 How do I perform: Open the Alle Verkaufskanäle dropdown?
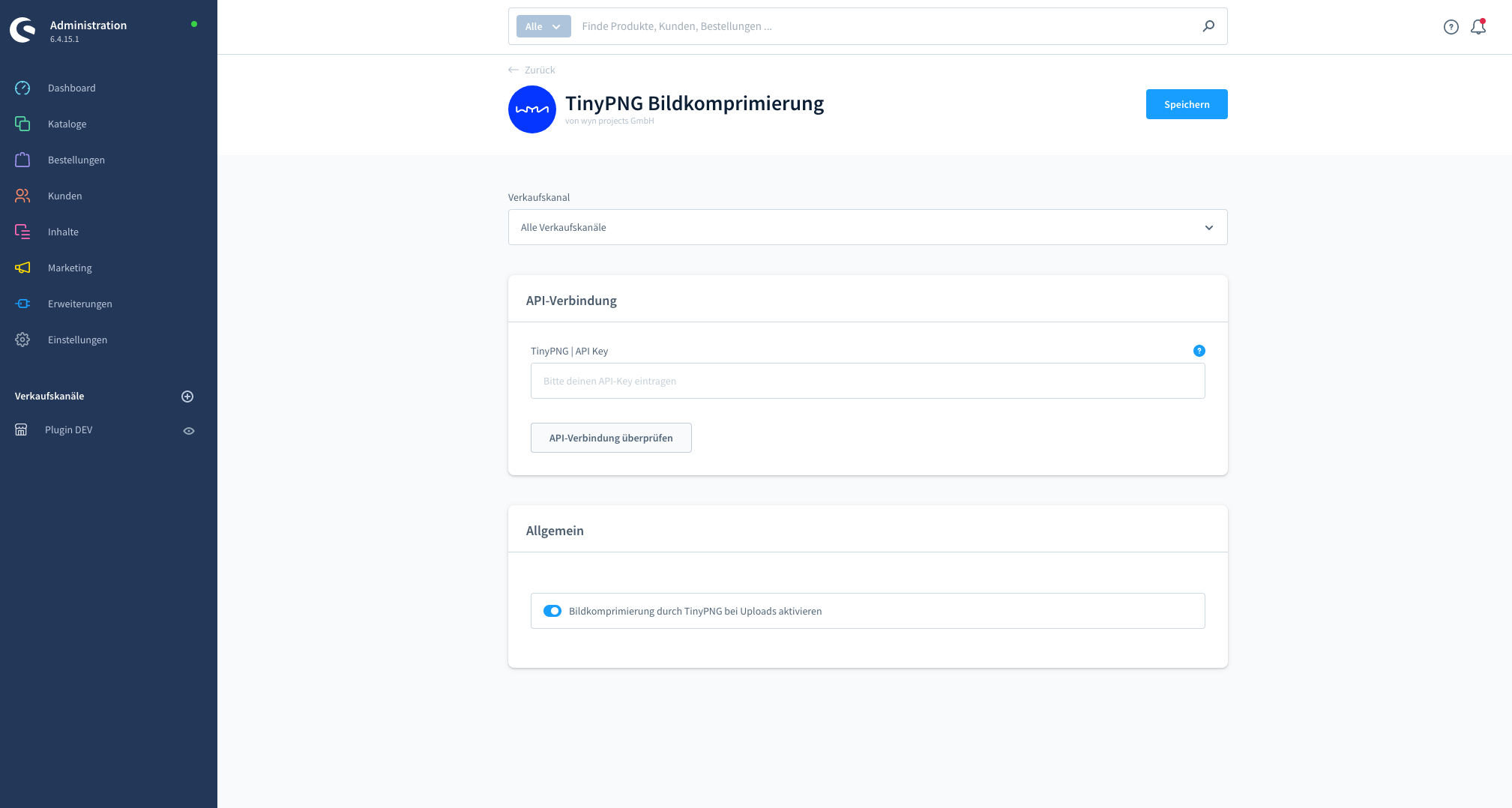[x=868, y=227]
